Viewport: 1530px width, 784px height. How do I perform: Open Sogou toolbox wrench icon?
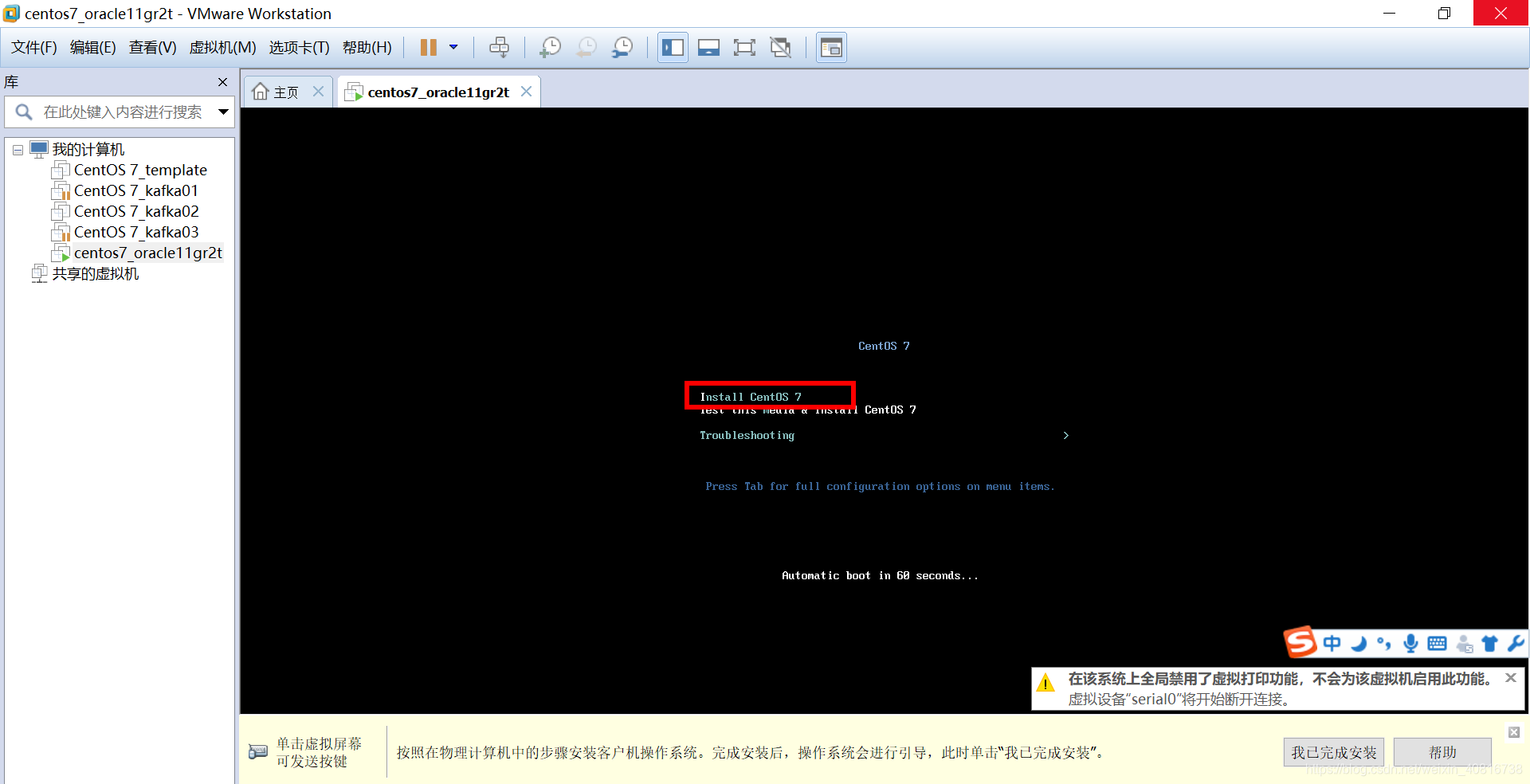1515,643
